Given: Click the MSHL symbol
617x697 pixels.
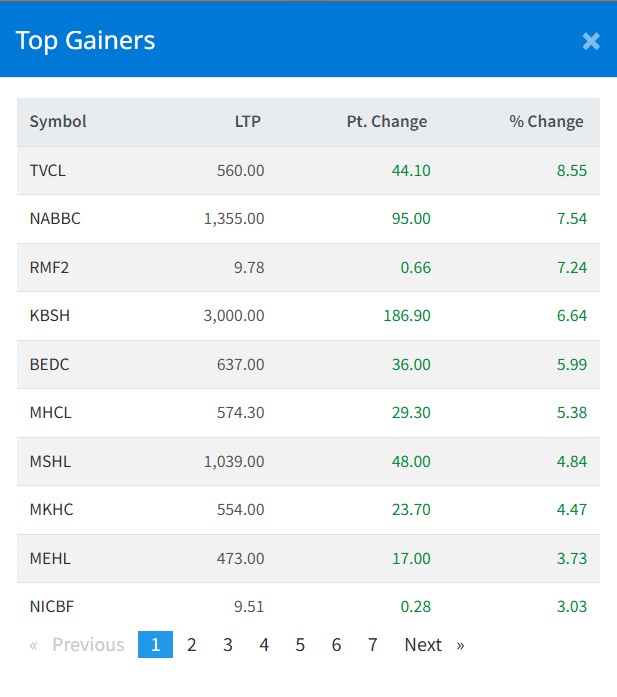Looking at the screenshot, I should [51, 461].
